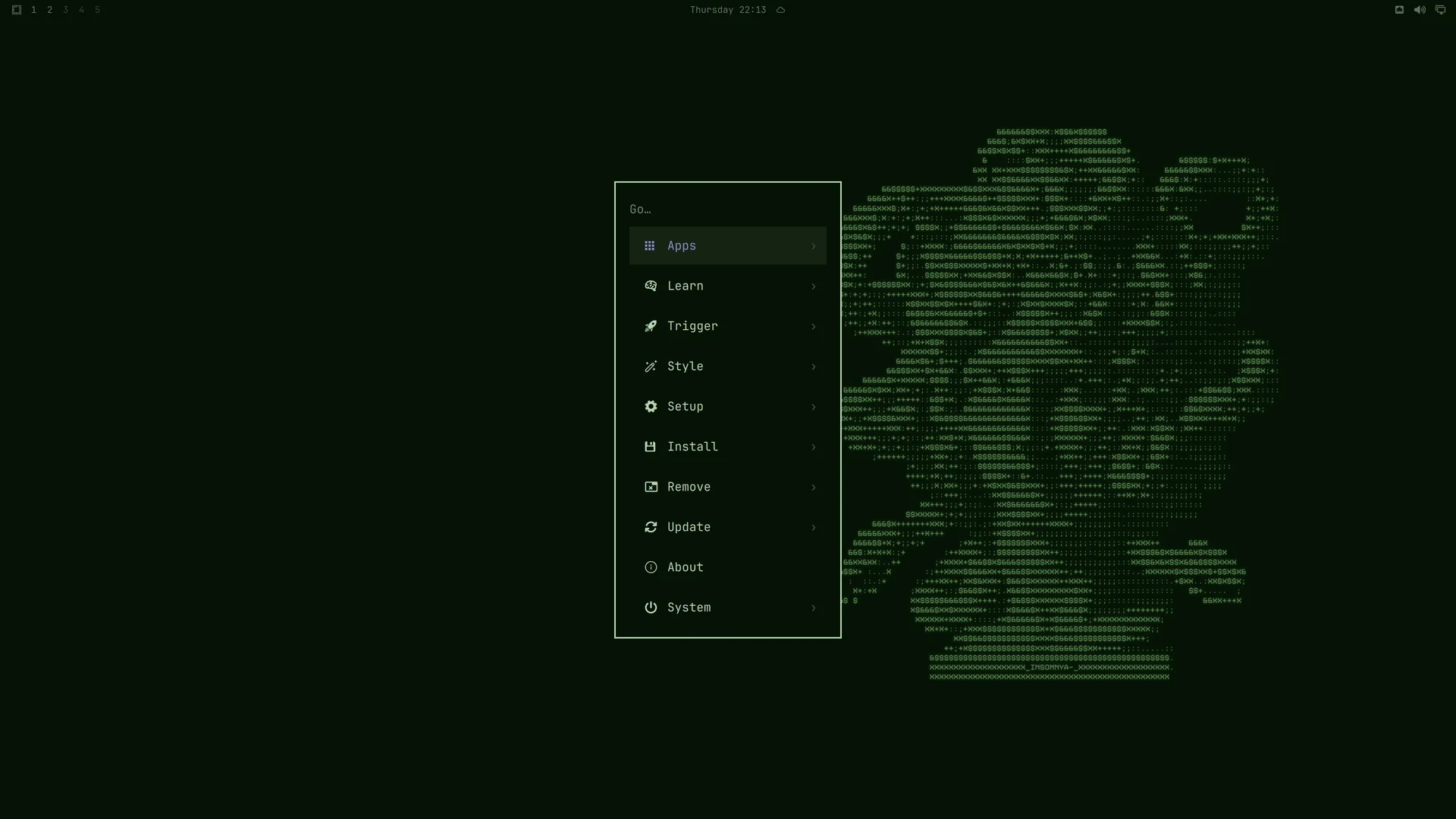Expand the Apps submenu chevron
The width and height of the screenshot is (1456, 819).
coord(813,246)
